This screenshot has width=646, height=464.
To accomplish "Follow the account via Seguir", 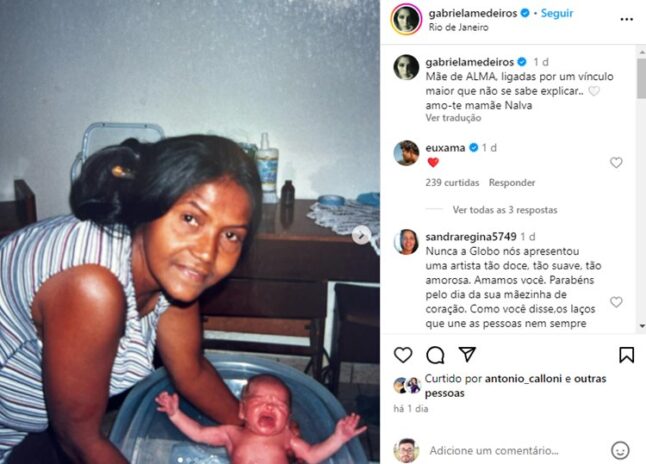I will (x=557, y=13).
